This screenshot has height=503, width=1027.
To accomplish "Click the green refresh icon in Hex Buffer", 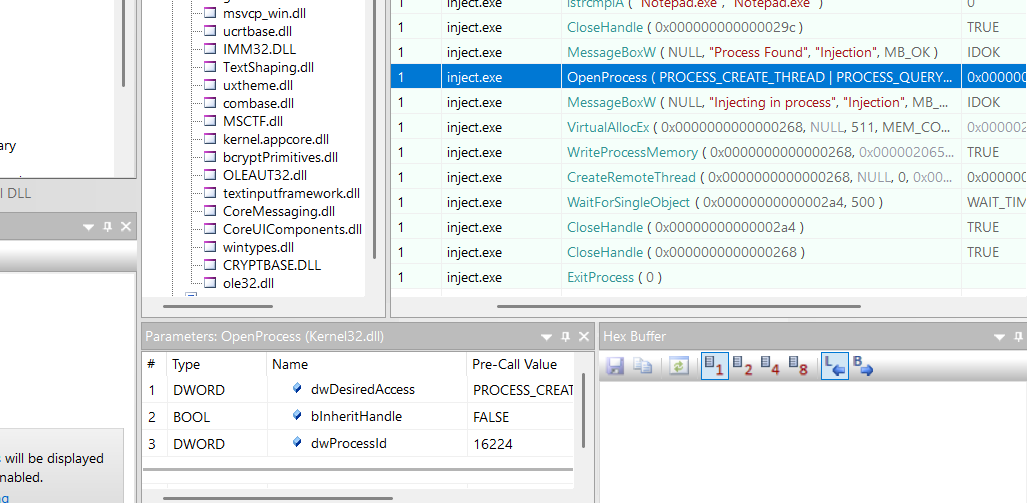I will 679,367.
